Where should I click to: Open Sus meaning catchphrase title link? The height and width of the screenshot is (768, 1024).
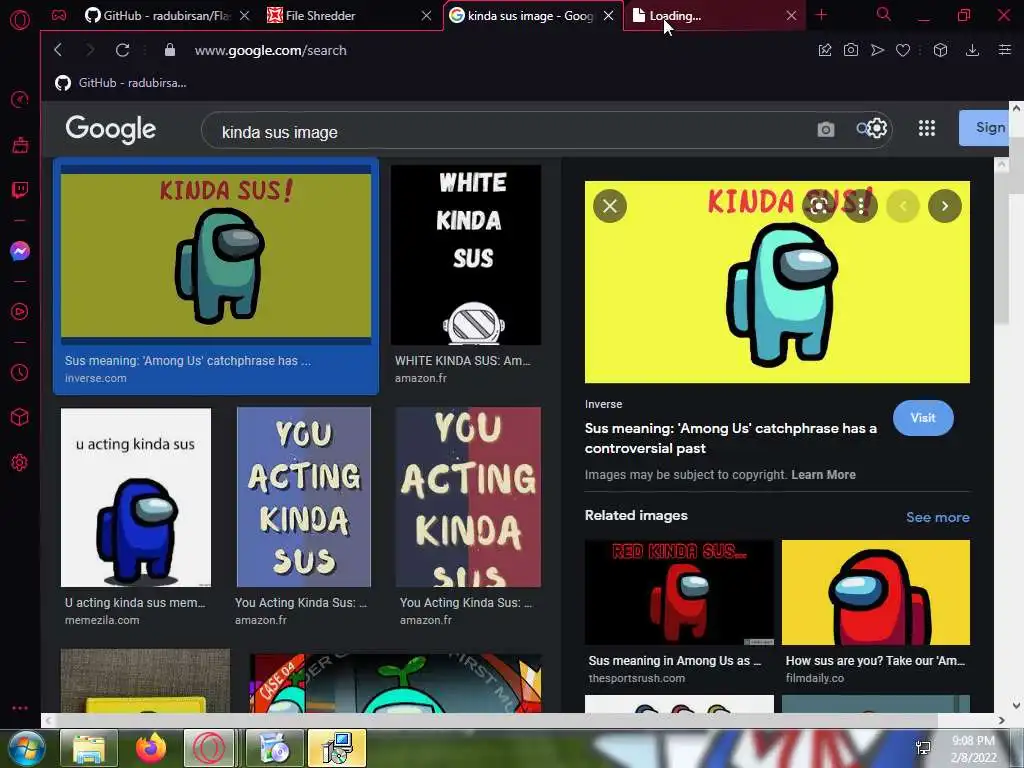tap(730, 438)
